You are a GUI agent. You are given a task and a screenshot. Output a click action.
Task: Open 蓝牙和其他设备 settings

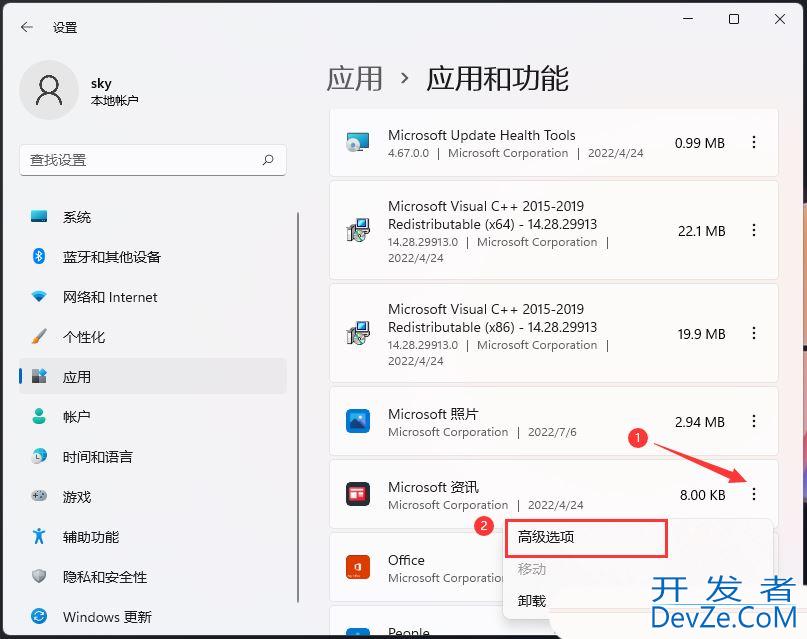[153, 257]
